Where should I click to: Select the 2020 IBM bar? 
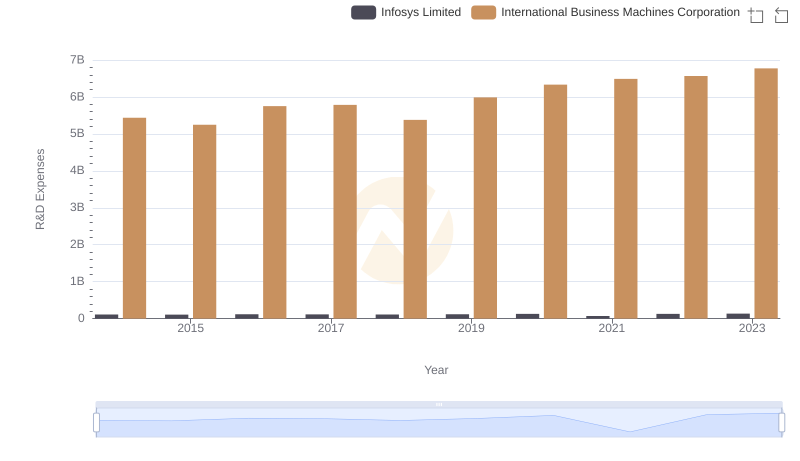click(x=556, y=201)
